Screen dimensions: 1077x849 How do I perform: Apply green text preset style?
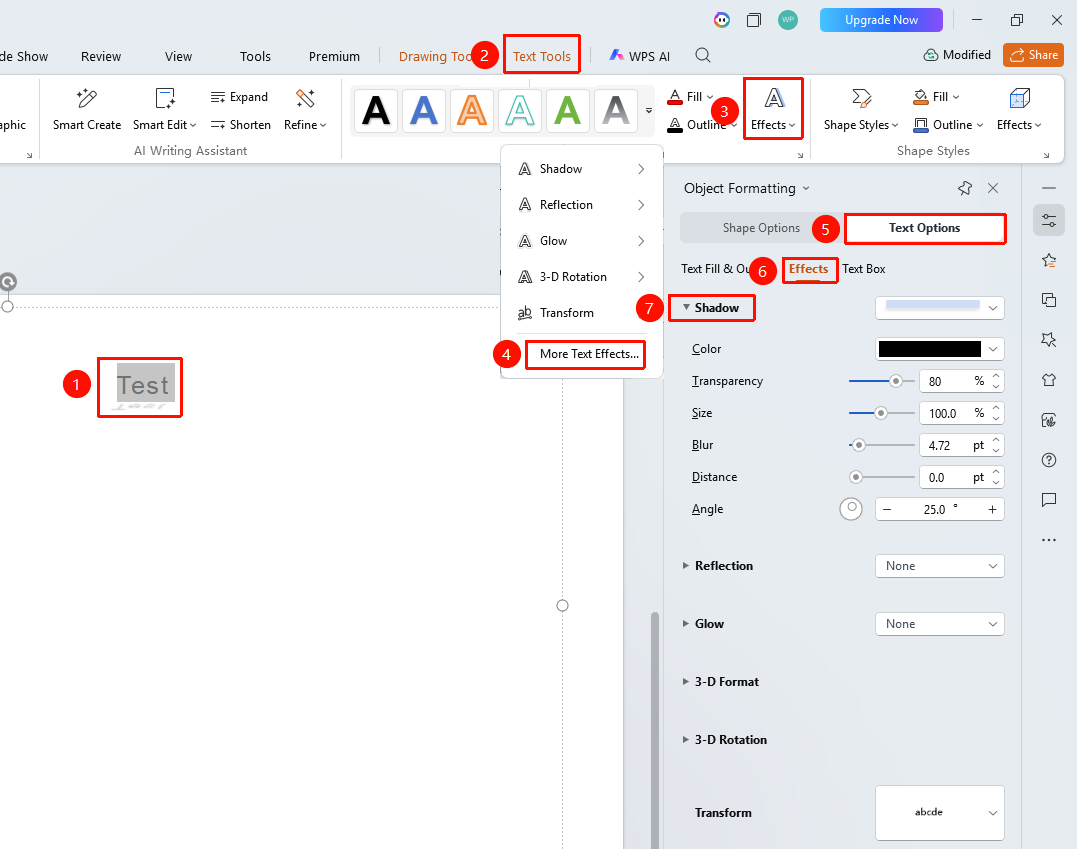pyautogui.click(x=568, y=110)
